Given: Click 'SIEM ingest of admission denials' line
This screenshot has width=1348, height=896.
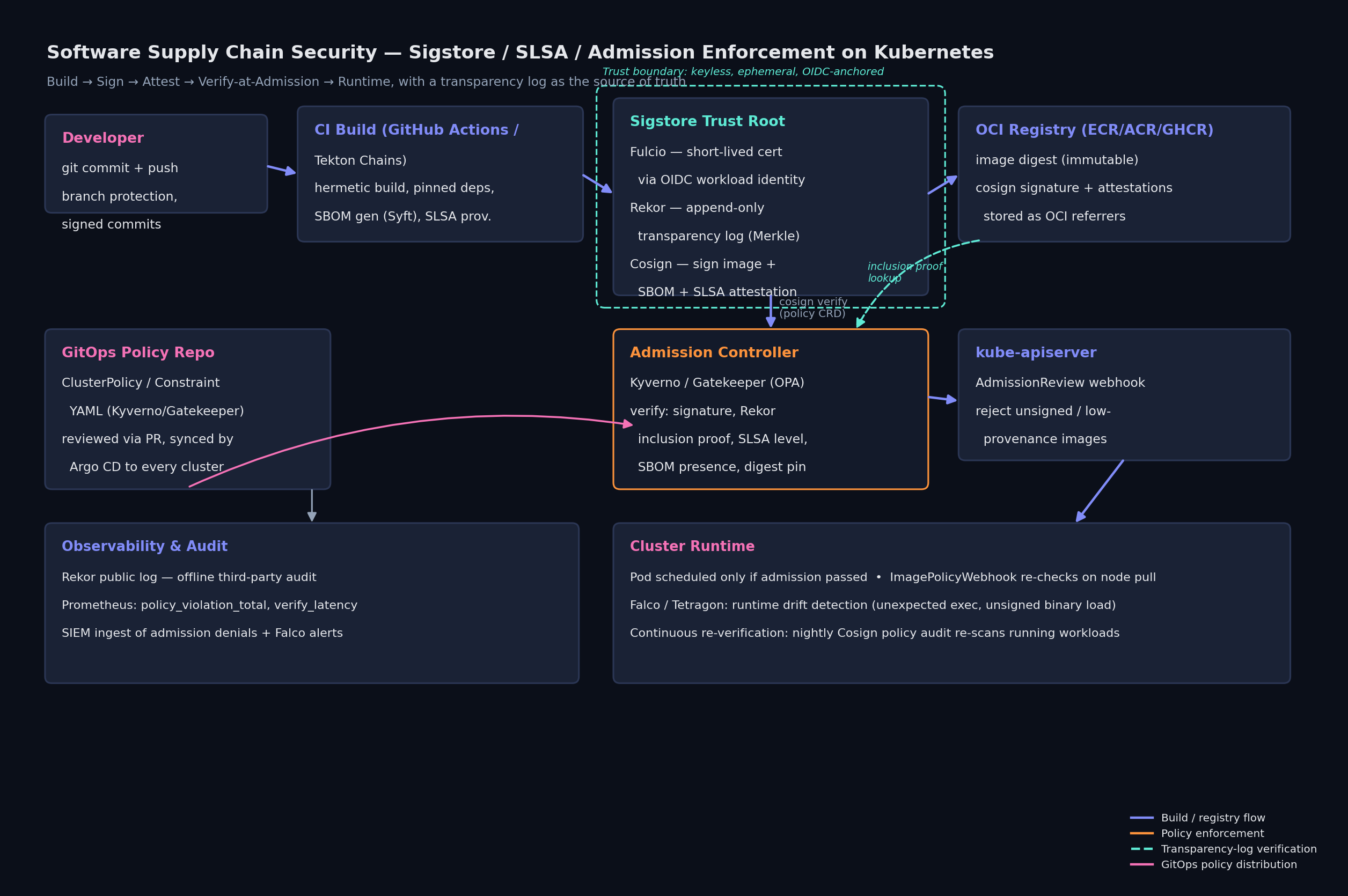Looking at the screenshot, I should (202, 634).
